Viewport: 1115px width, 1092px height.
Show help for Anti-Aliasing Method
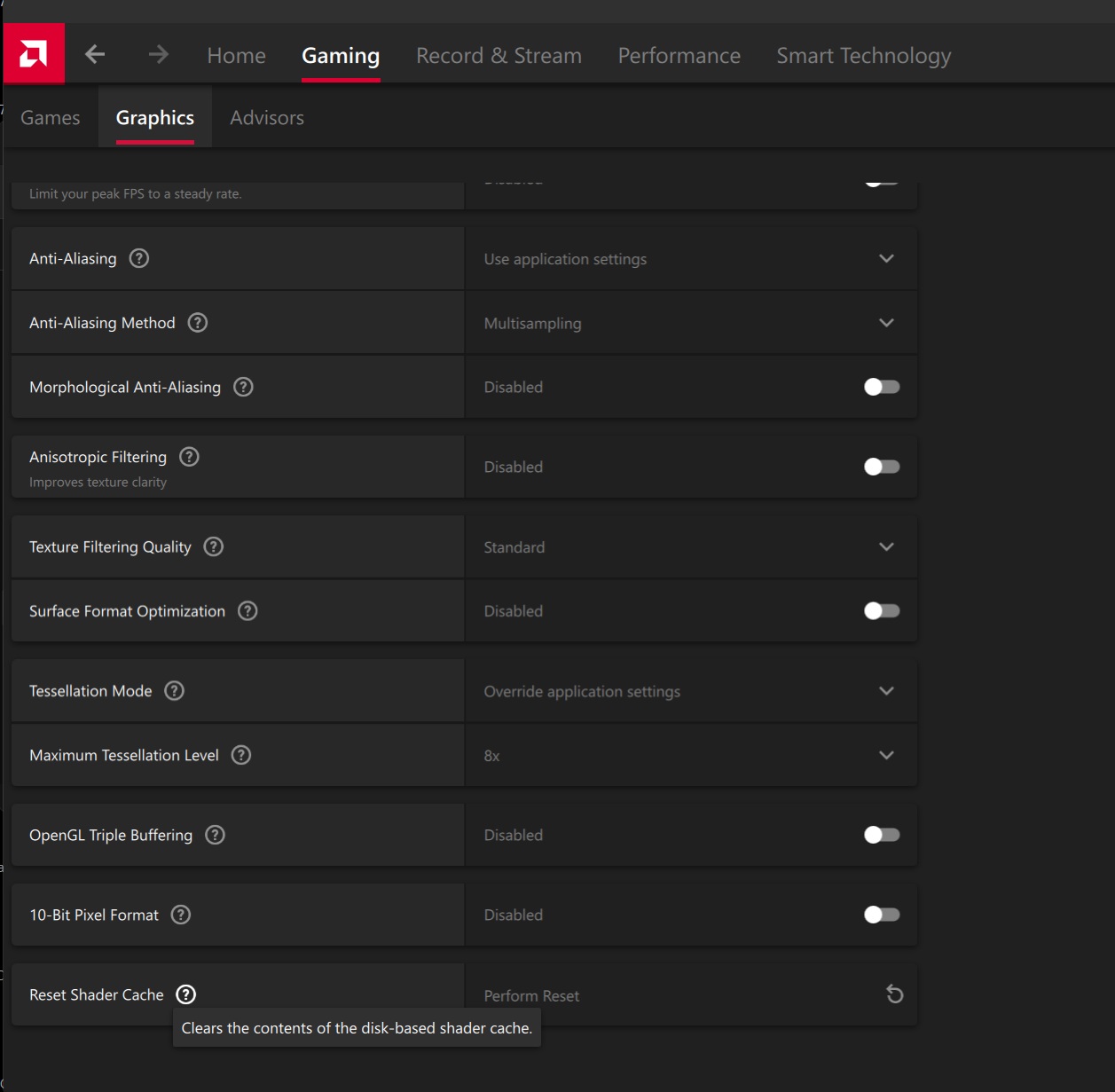(198, 323)
